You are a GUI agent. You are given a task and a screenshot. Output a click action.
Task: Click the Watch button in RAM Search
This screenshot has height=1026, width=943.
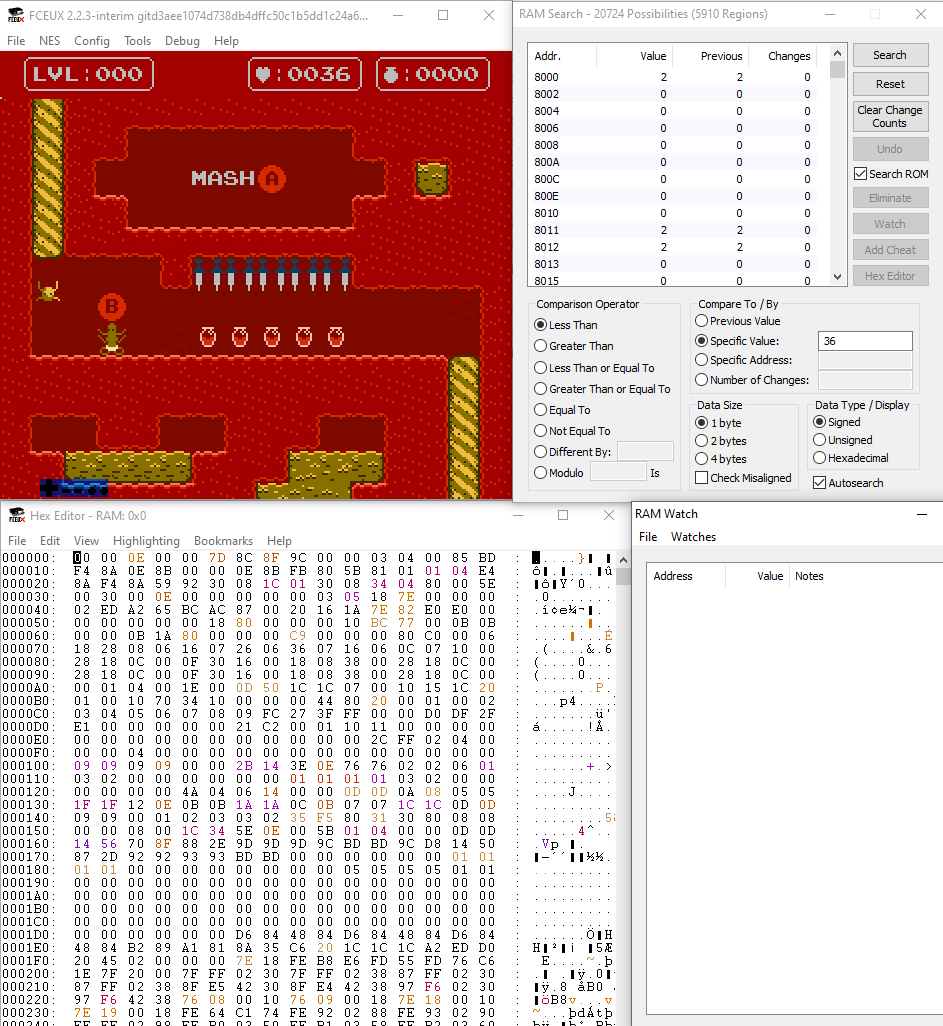tap(890, 224)
